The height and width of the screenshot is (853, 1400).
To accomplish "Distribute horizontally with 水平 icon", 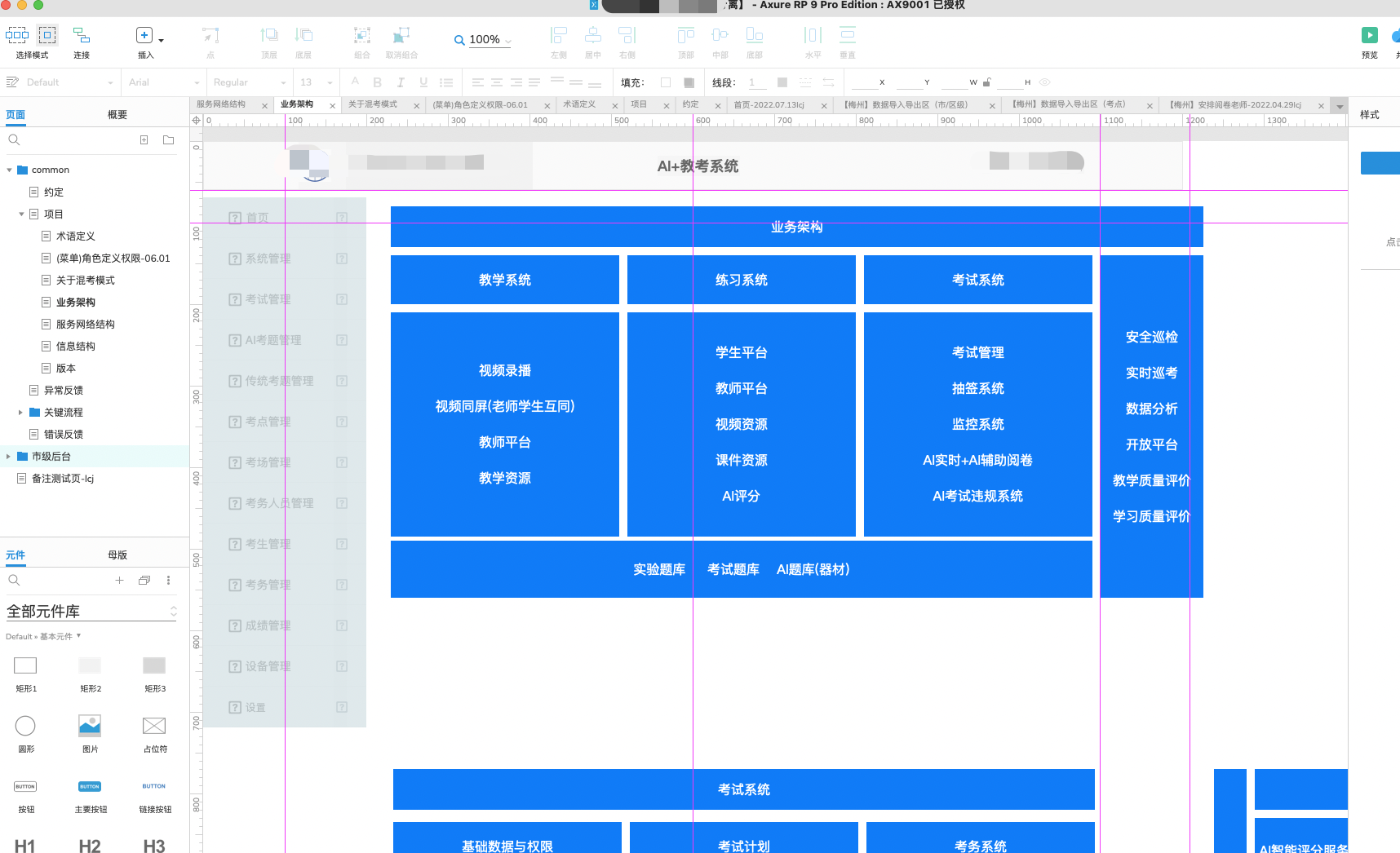I will pyautogui.click(x=813, y=35).
